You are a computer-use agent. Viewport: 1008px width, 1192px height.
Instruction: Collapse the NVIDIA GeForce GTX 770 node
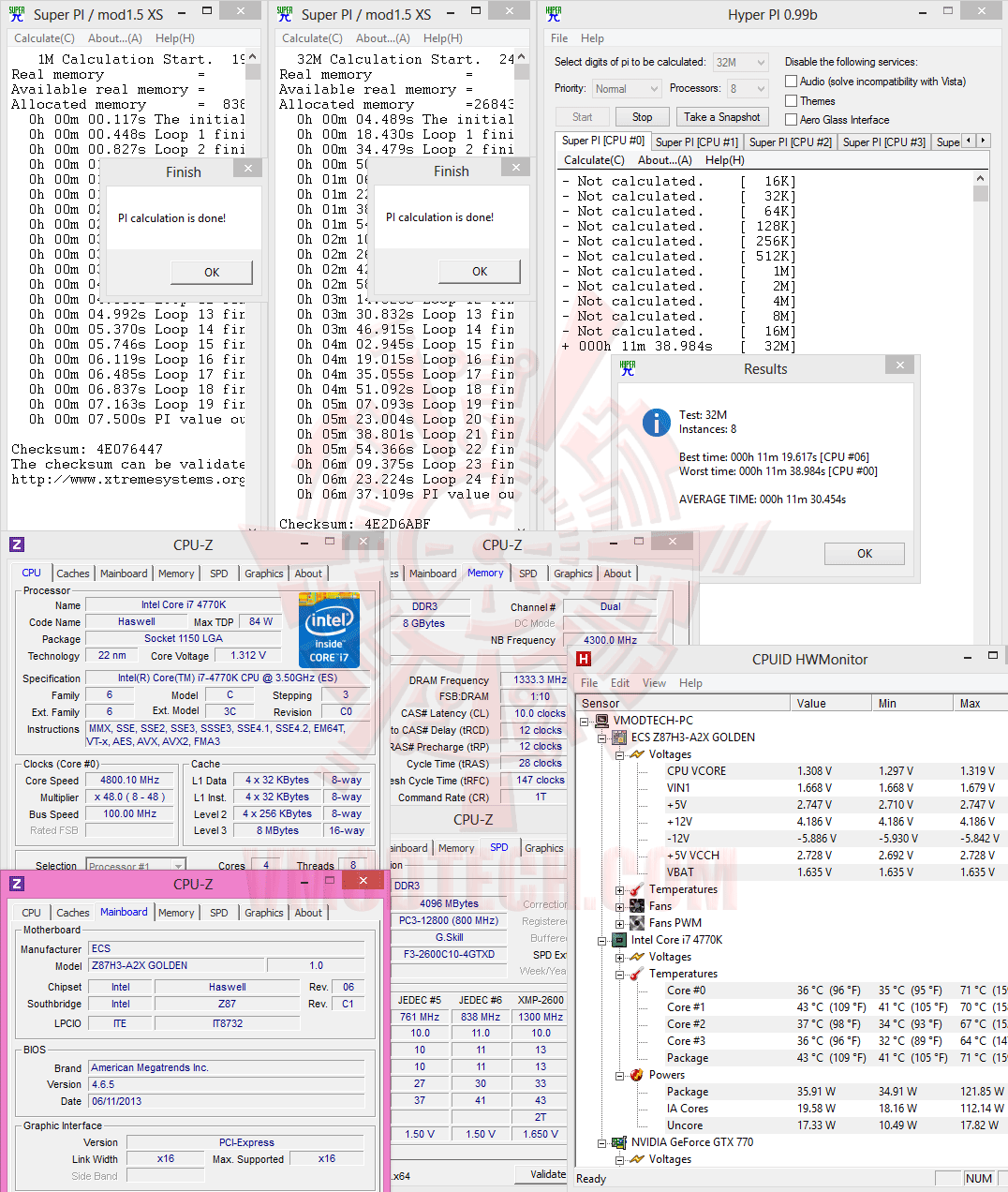pos(602,1143)
